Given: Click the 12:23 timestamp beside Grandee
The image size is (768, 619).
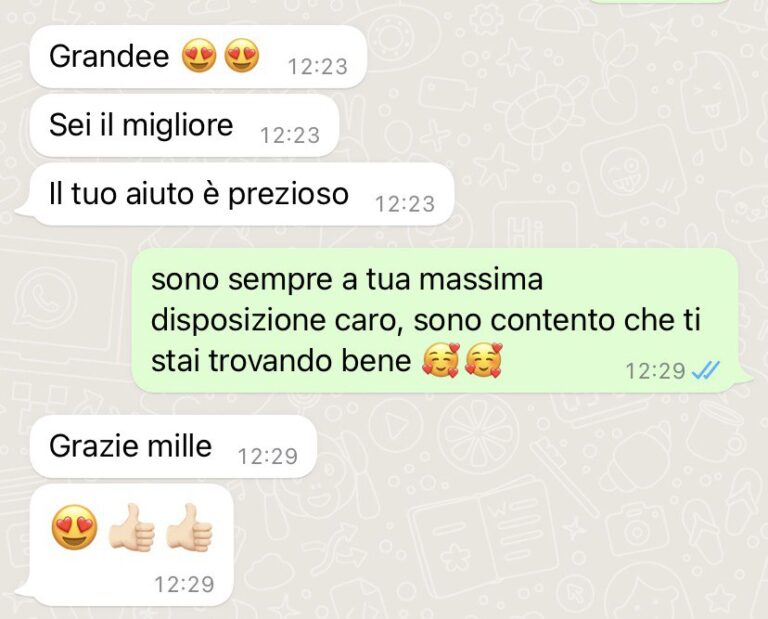Looking at the screenshot, I should (318, 67).
